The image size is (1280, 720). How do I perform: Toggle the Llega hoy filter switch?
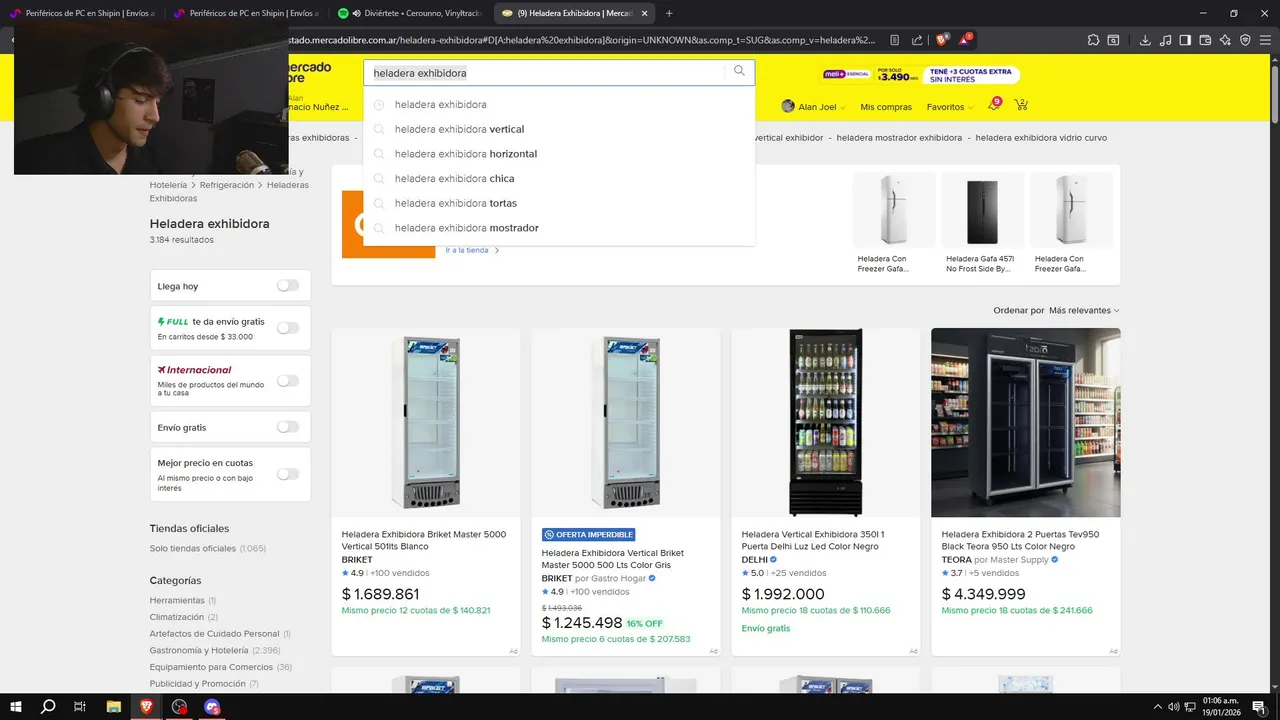288,285
